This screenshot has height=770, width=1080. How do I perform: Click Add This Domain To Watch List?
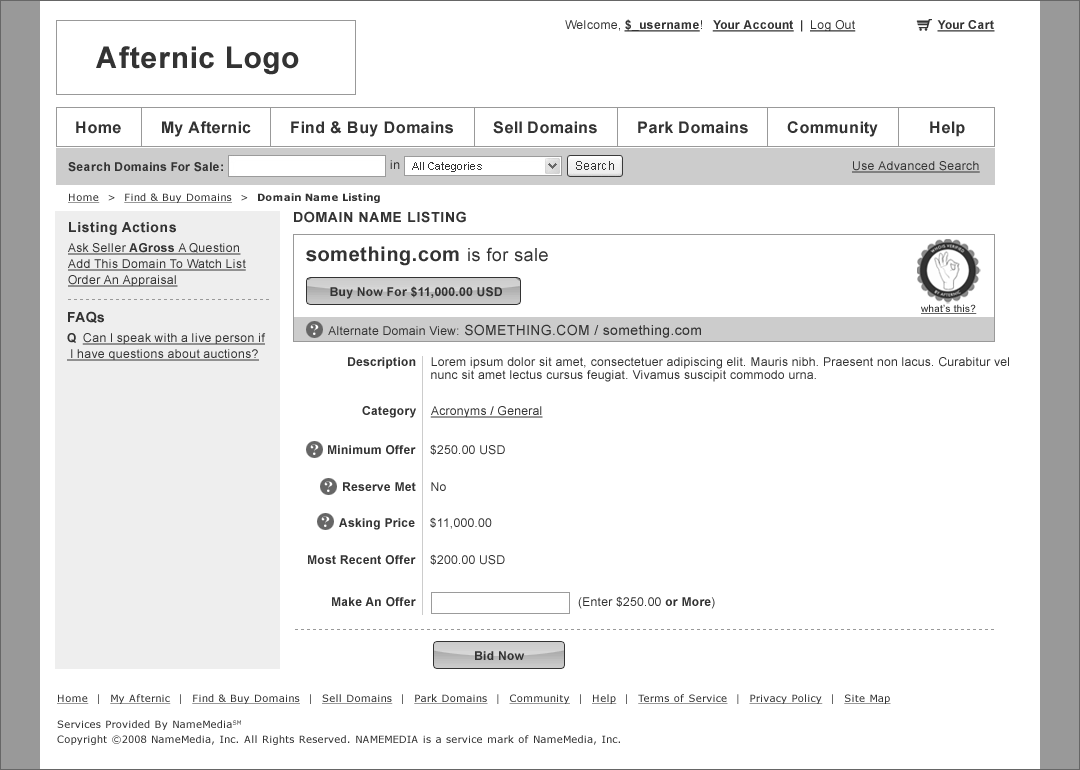[x=156, y=264]
